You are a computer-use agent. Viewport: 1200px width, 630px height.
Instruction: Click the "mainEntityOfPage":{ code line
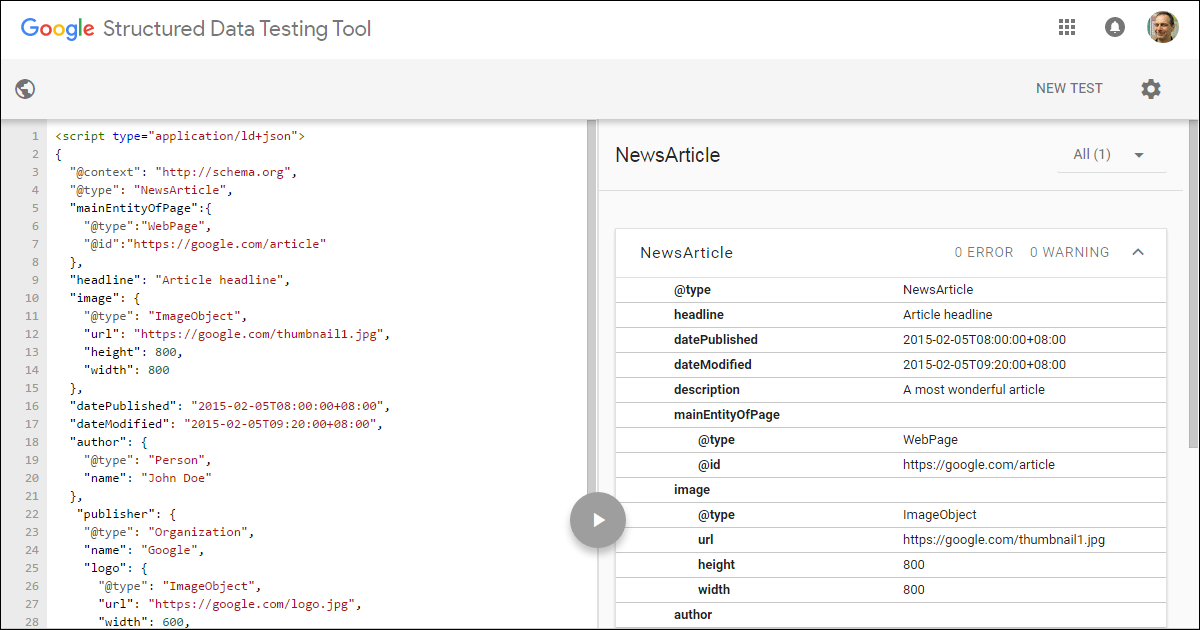(141, 208)
